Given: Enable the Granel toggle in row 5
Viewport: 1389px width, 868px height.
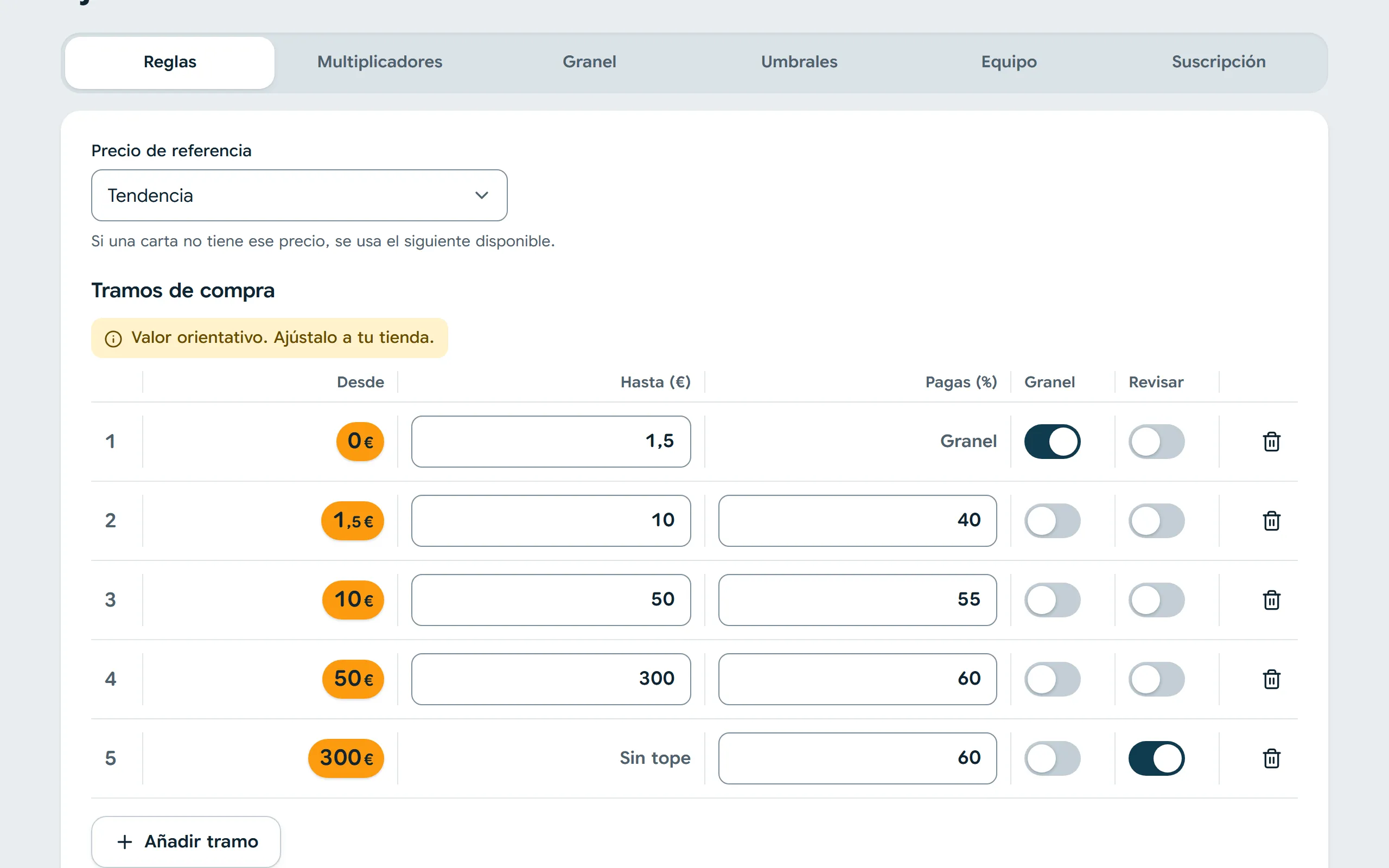Looking at the screenshot, I should pyautogui.click(x=1052, y=758).
